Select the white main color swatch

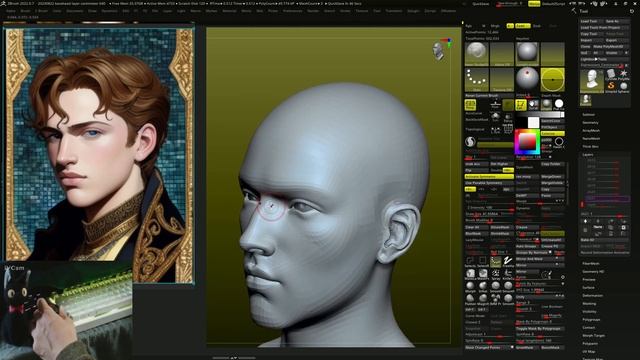[533, 122]
